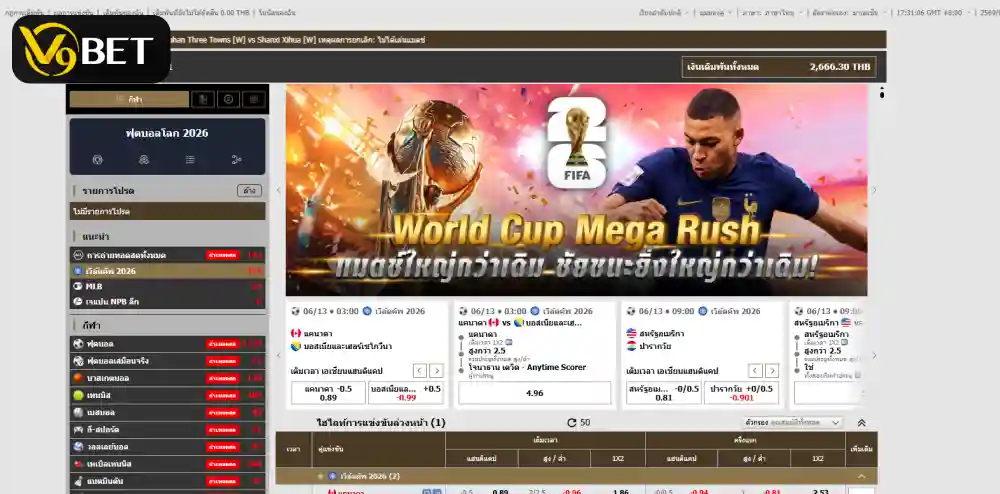The image size is (1000, 494).
Task: Click the บาสเกตบอล basketball icon
Action: pyautogui.click(x=78, y=378)
